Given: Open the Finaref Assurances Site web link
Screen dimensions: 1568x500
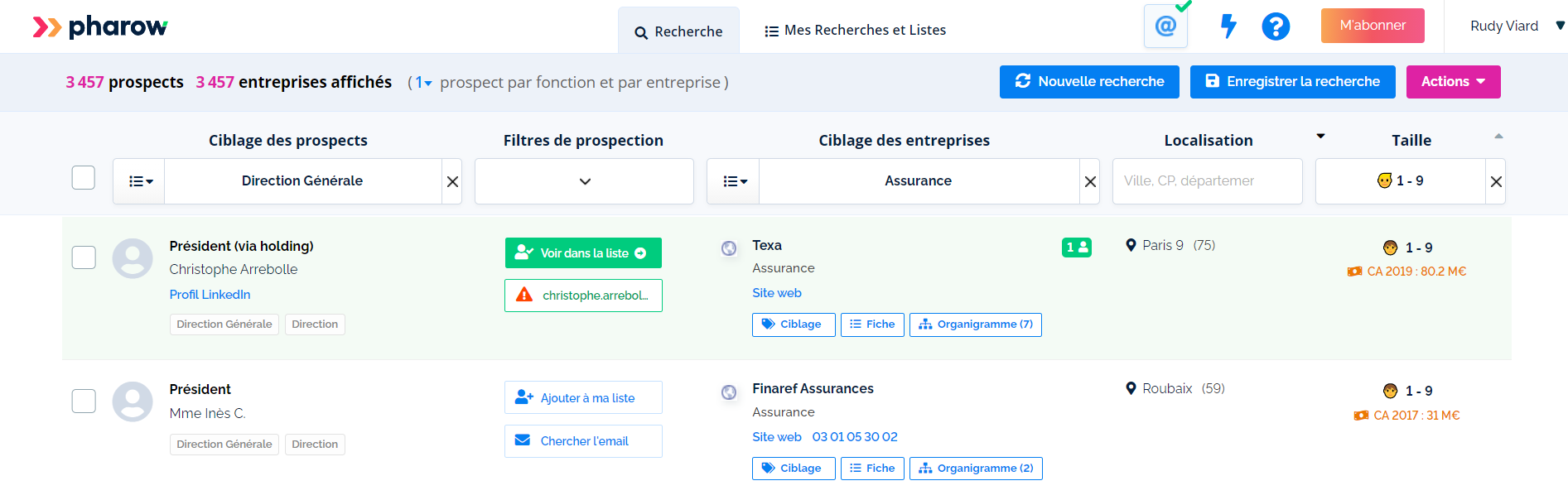Looking at the screenshot, I should 777,437.
